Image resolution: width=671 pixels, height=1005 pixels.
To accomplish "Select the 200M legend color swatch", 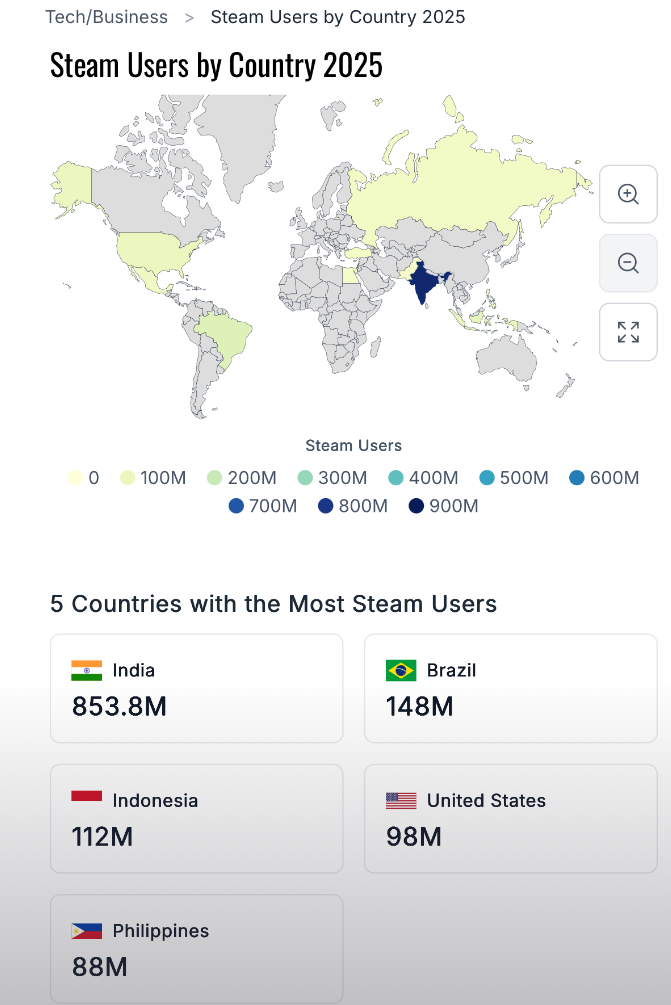I will (215, 478).
